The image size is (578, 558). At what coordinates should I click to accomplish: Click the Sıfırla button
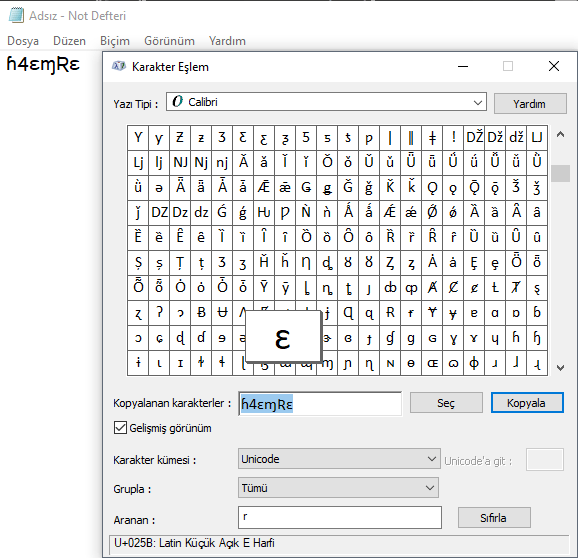click(494, 518)
